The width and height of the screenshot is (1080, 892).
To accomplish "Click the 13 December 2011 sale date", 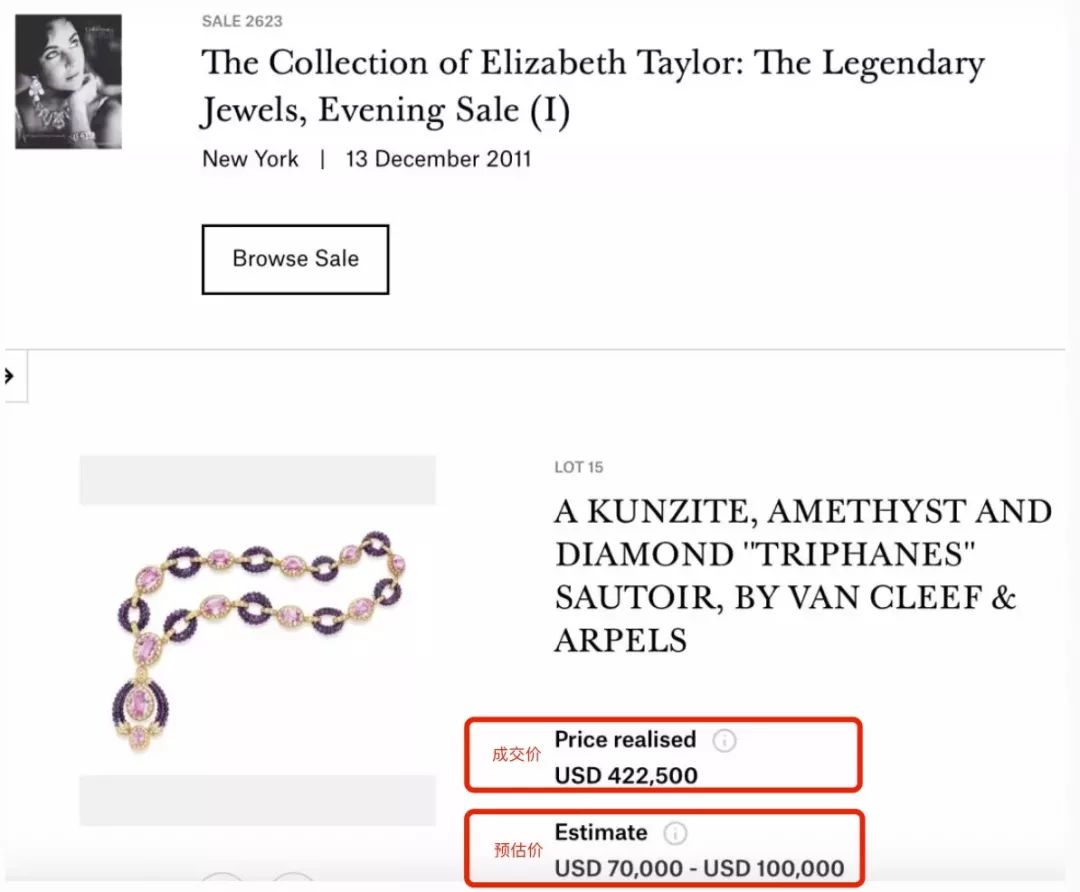I will pyautogui.click(x=438, y=159).
